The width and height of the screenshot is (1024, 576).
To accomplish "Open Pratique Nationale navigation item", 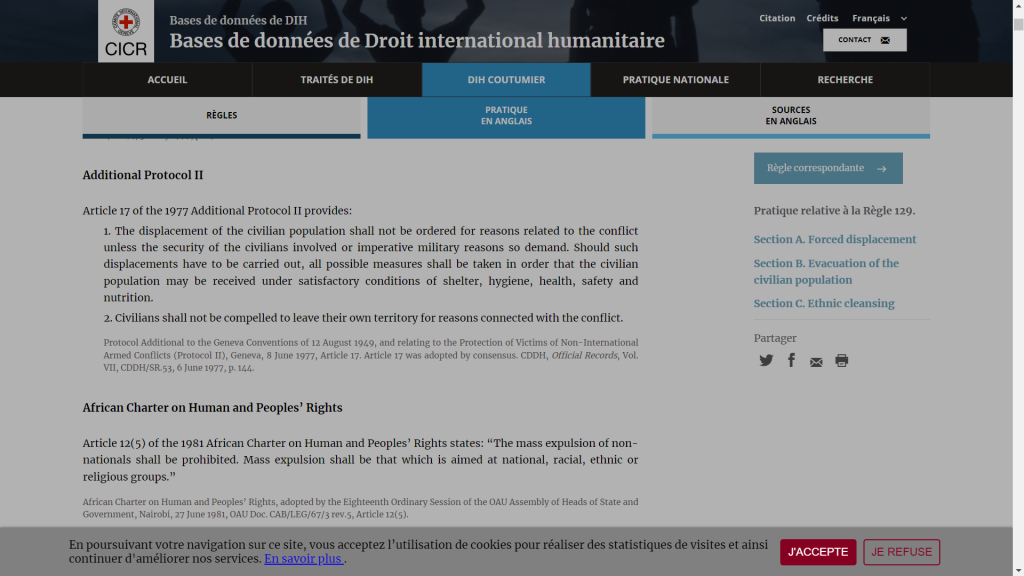I will point(675,80).
